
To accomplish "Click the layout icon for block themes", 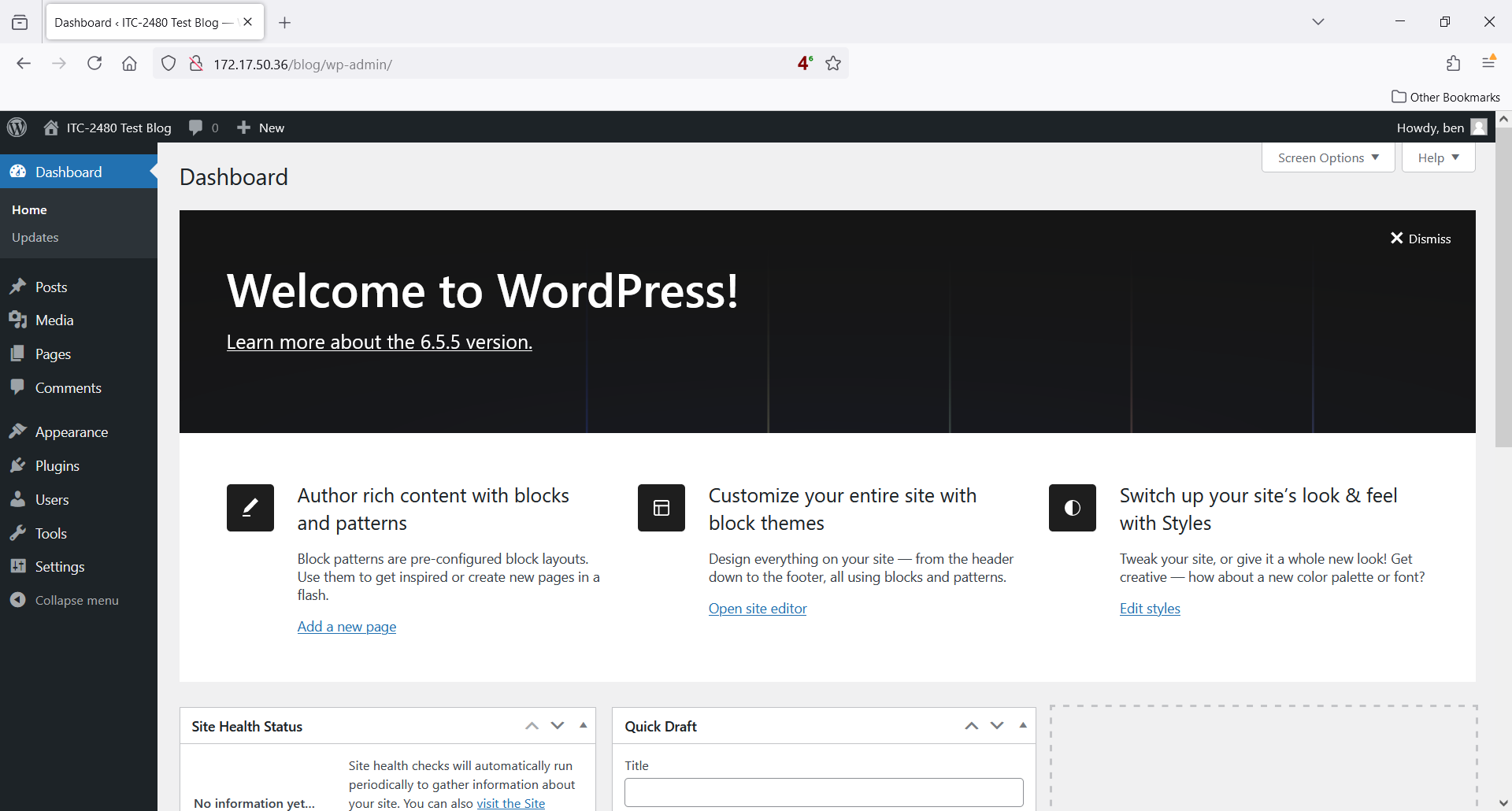I will [661, 508].
